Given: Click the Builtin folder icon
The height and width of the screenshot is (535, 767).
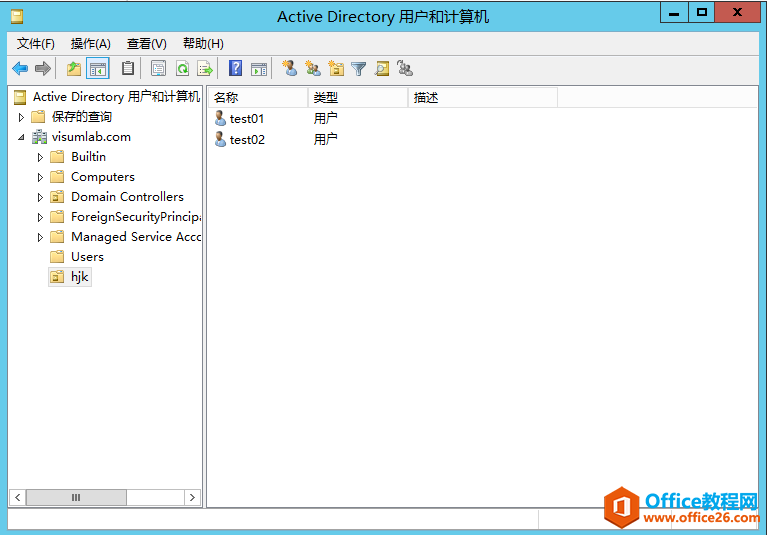Looking at the screenshot, I should (57, 156).
